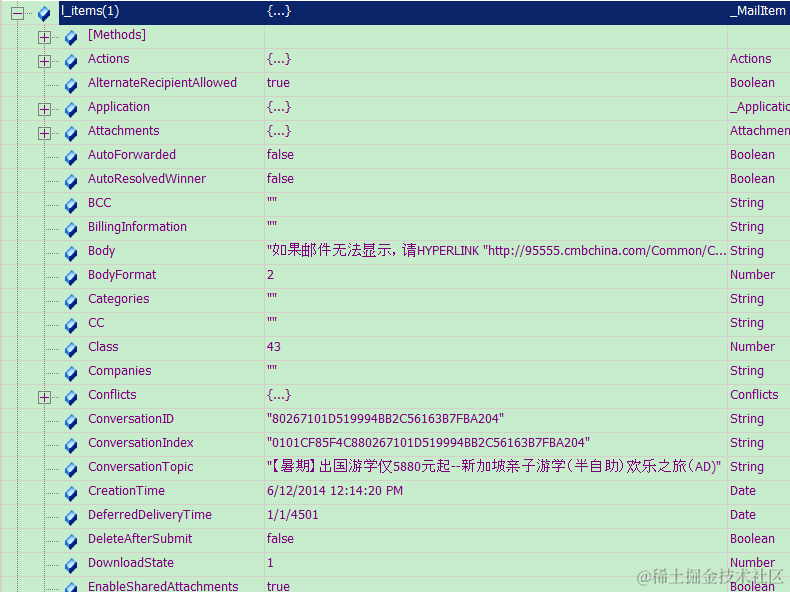Select the BillingInformation property name
The height and width of the screenshot is (592, 790).
(x=138, y=227)
